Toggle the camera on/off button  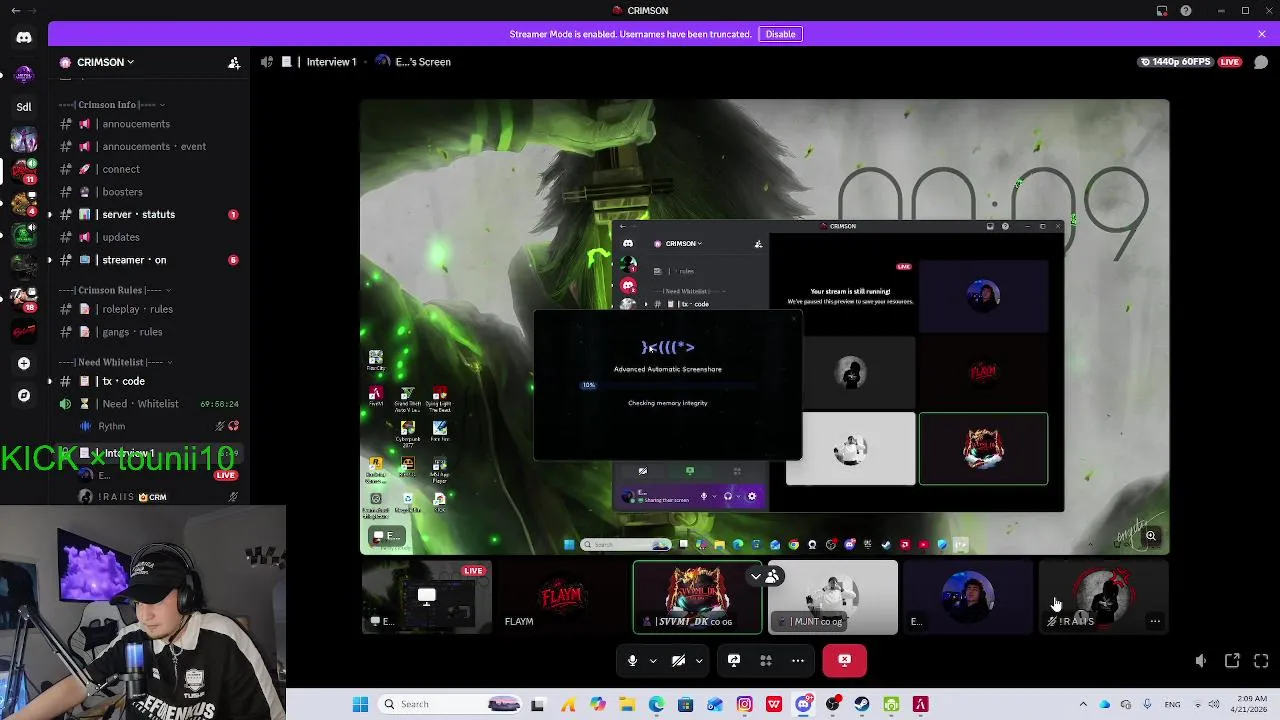[678, 660]
